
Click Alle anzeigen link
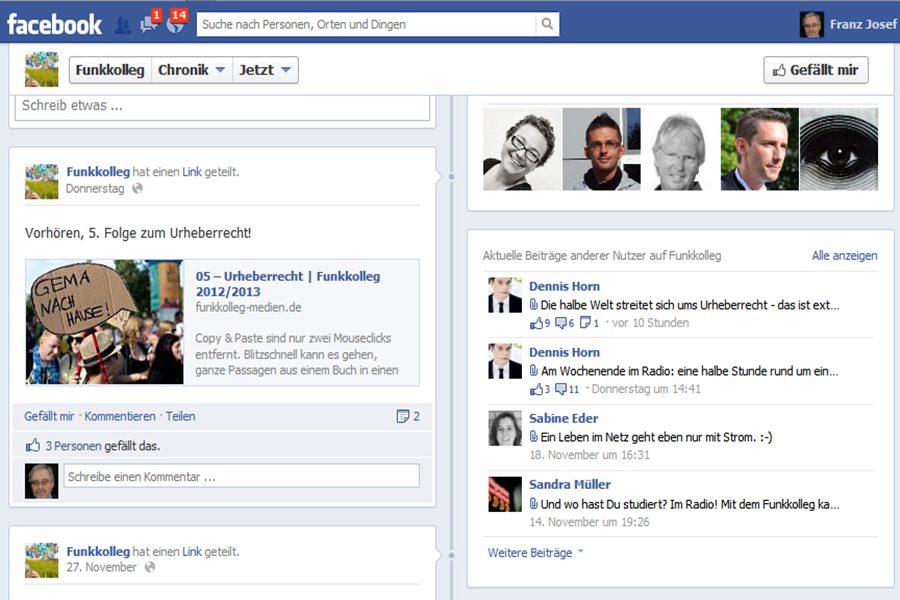coord(844,256)
